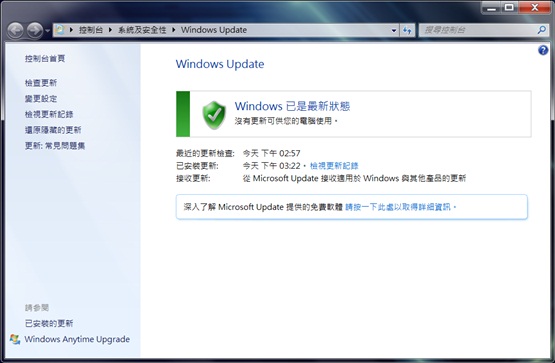Click the Back navigation arrow button
Screen dimensions: 555x363
click(16, 30)
